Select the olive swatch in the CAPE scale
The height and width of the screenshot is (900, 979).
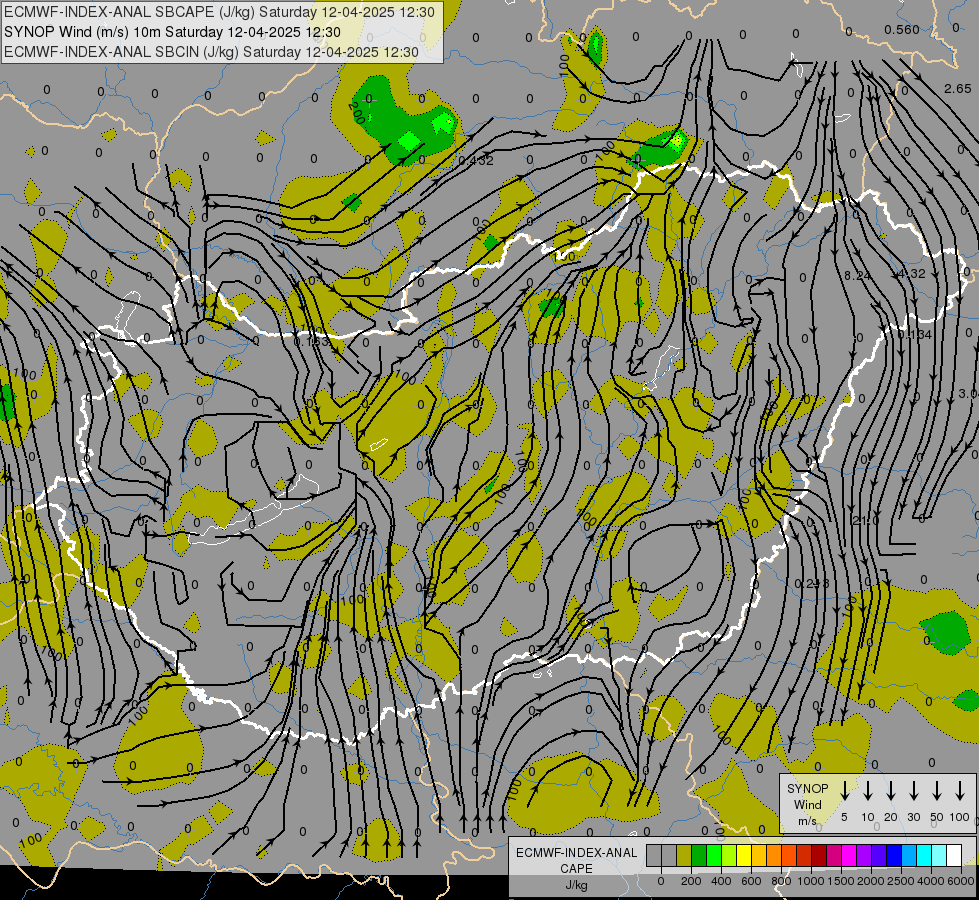tap(684, 856)
